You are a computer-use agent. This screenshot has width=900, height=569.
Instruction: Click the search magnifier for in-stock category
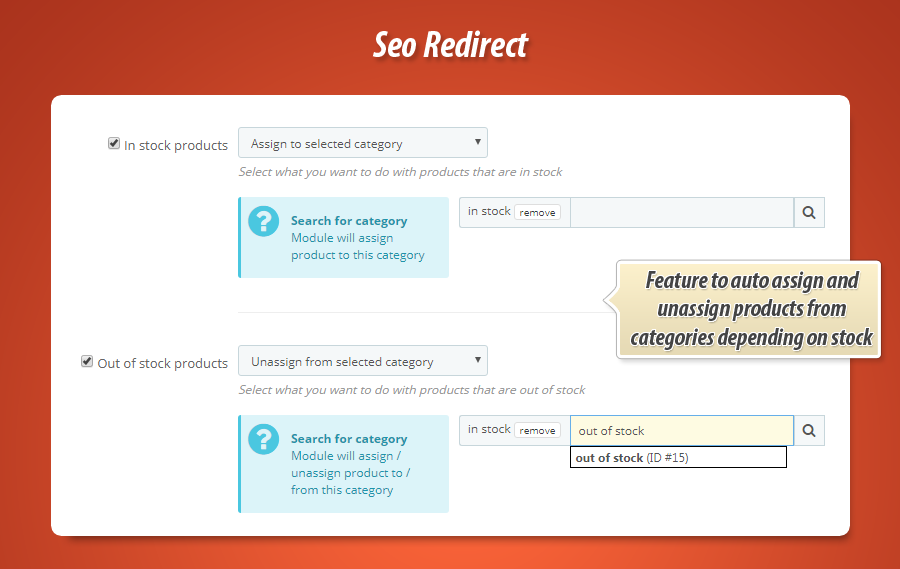tap(809, 212)
